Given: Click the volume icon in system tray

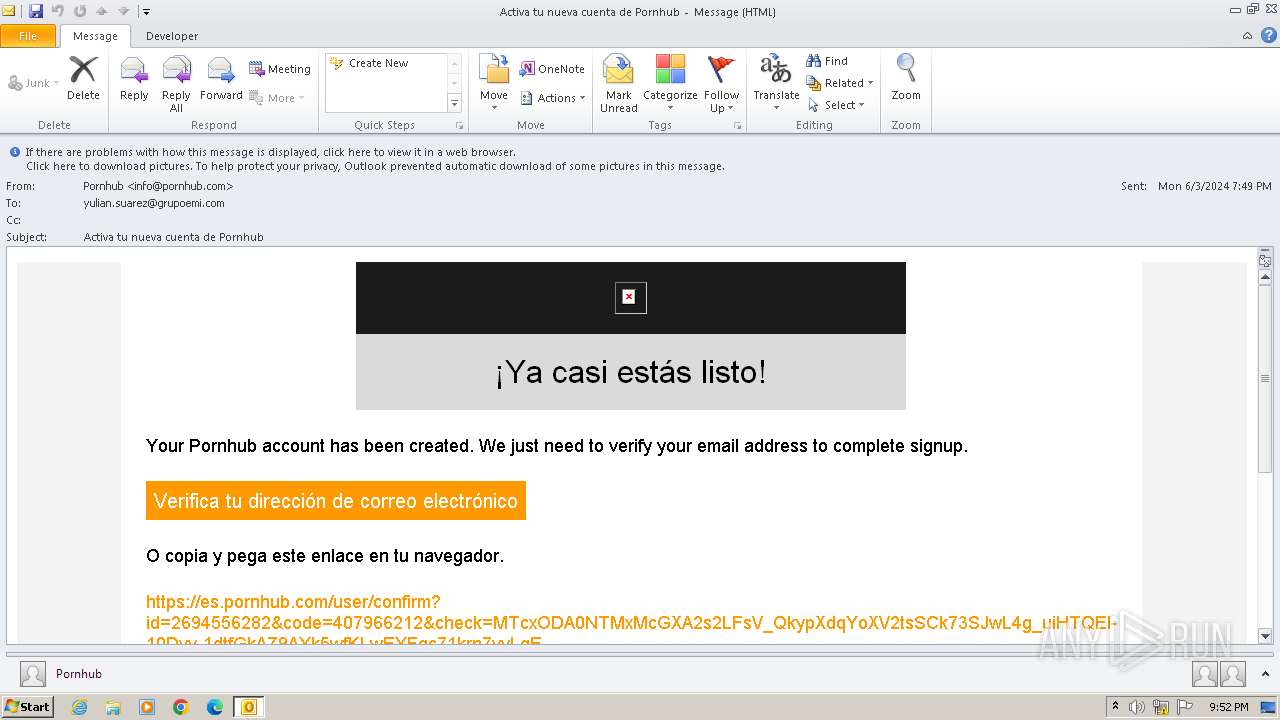Looking at the screenshot, I should 1138,707.
